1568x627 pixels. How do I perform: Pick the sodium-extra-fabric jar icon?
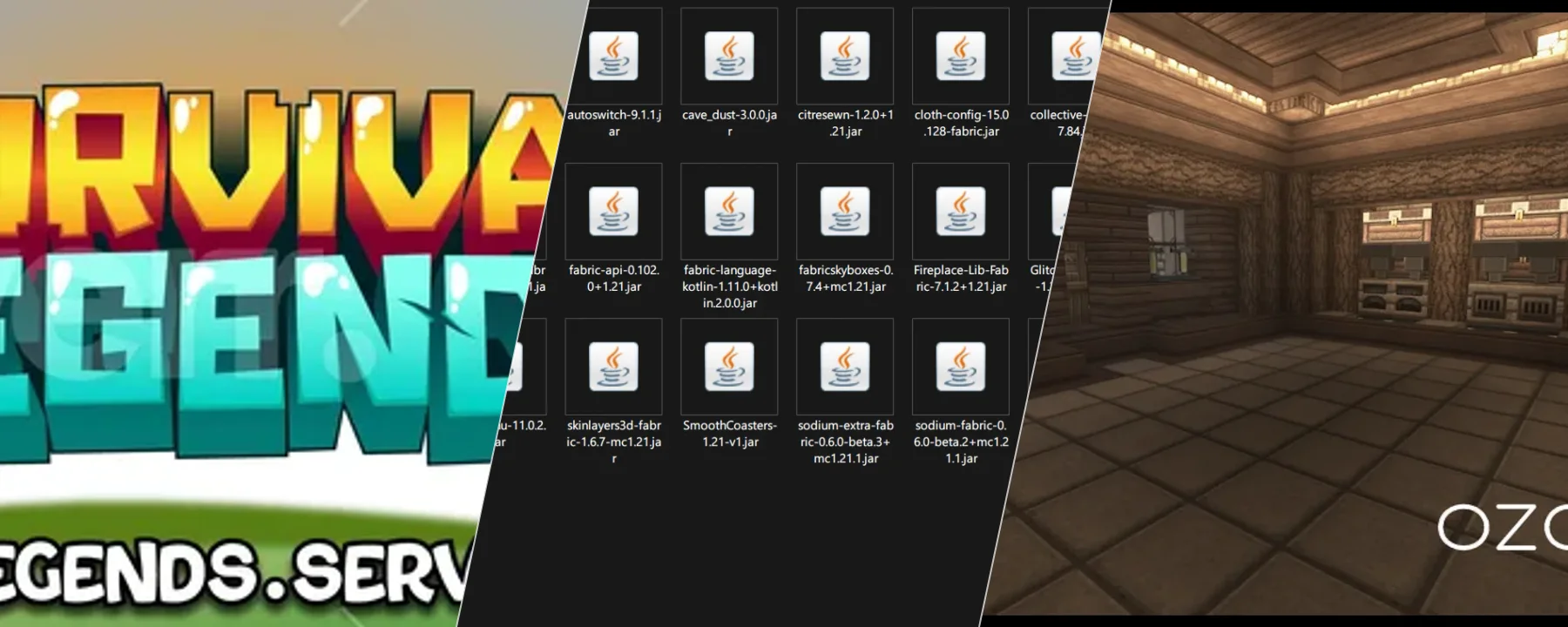tap(845, 367)
